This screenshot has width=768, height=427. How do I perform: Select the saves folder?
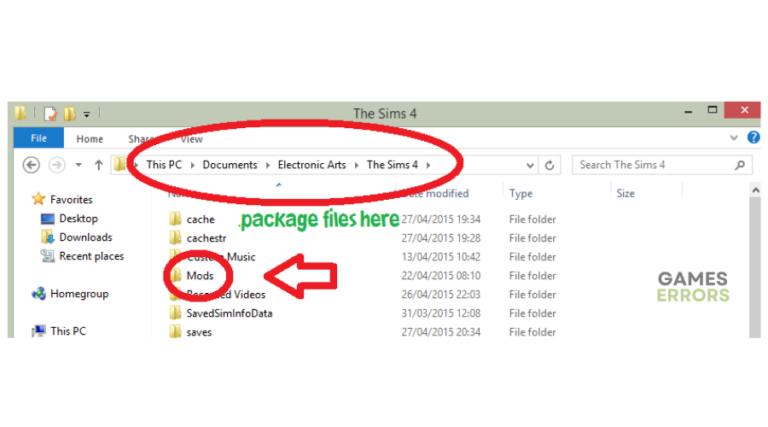coord(199,332)
